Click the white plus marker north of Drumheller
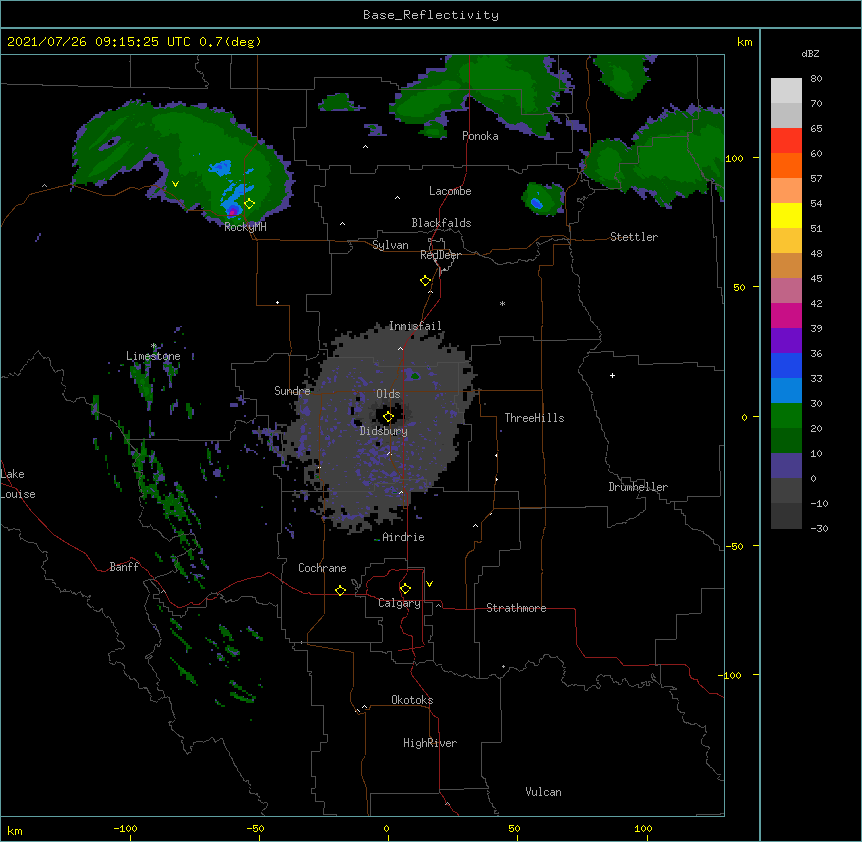Viewport: 862px width, 842px height. click(612, 375)
